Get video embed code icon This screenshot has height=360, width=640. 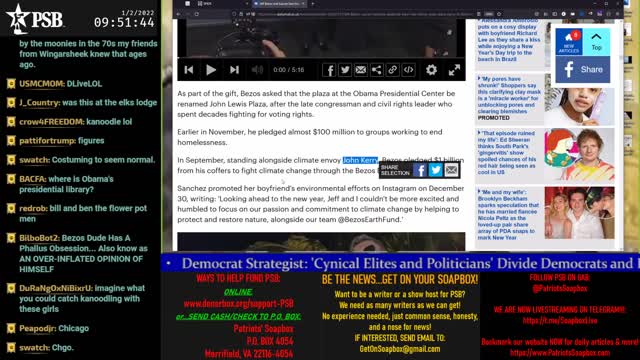(409, 70)
